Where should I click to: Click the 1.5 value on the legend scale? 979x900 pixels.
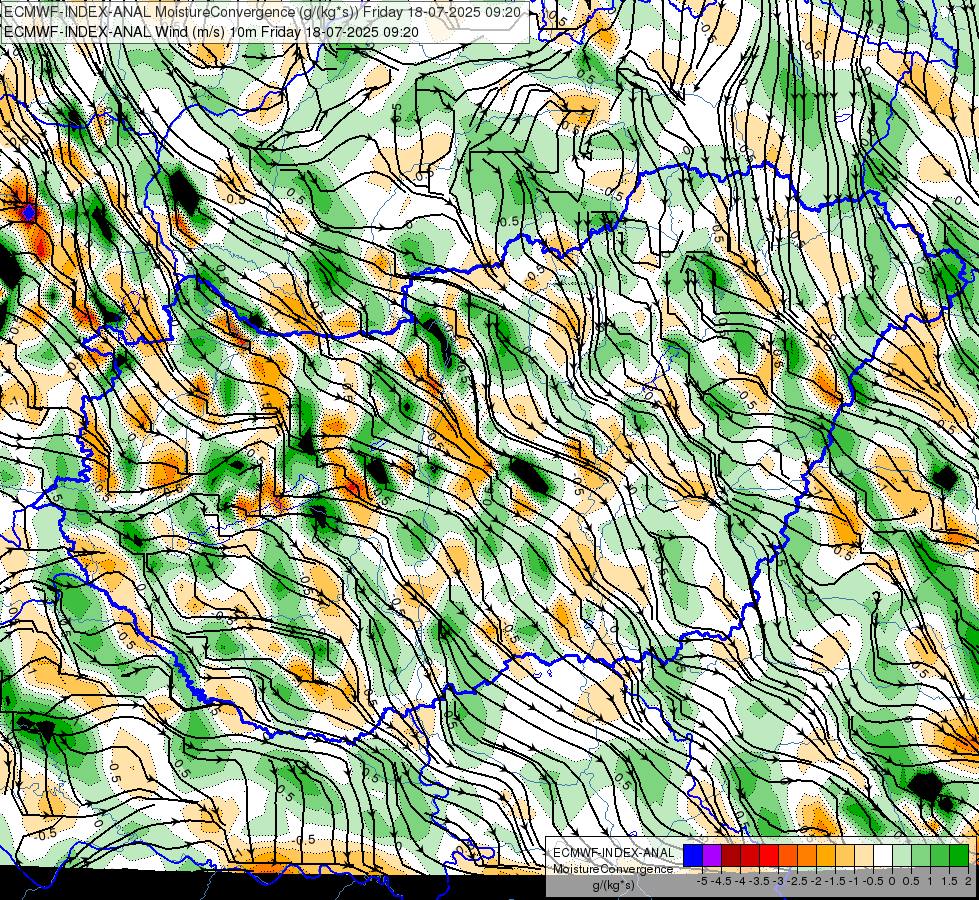pos(948,881)
